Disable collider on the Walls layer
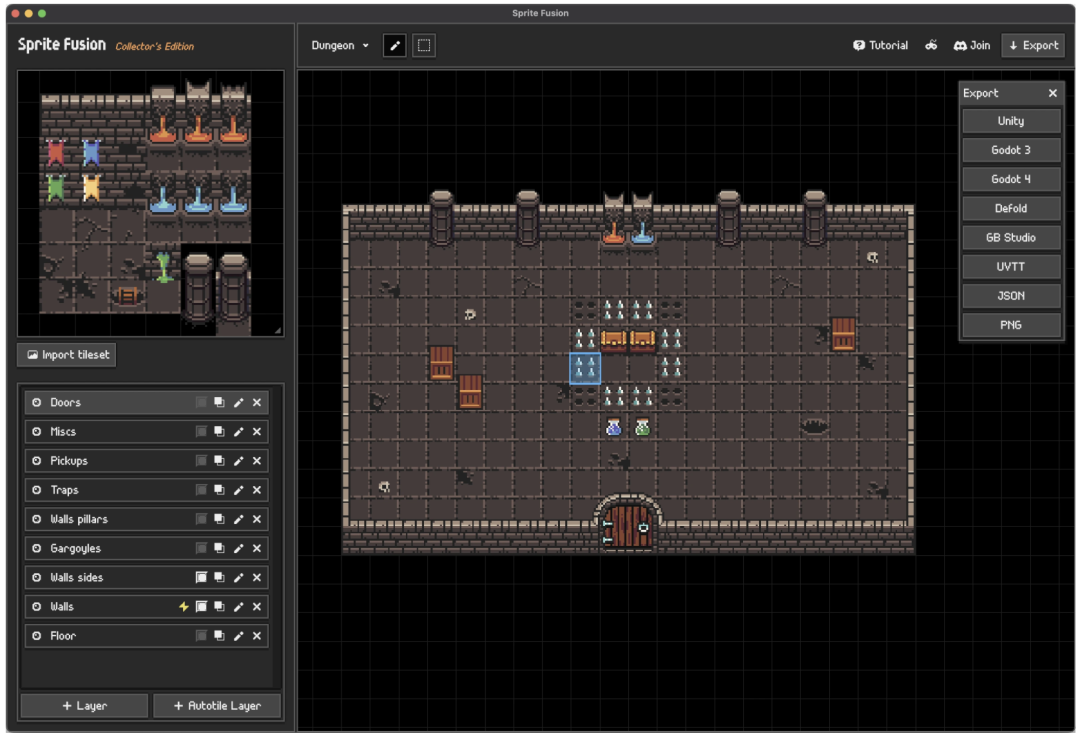Viewport: 1080px width, 740px height. pyautogui.click(x=201, y=607)
